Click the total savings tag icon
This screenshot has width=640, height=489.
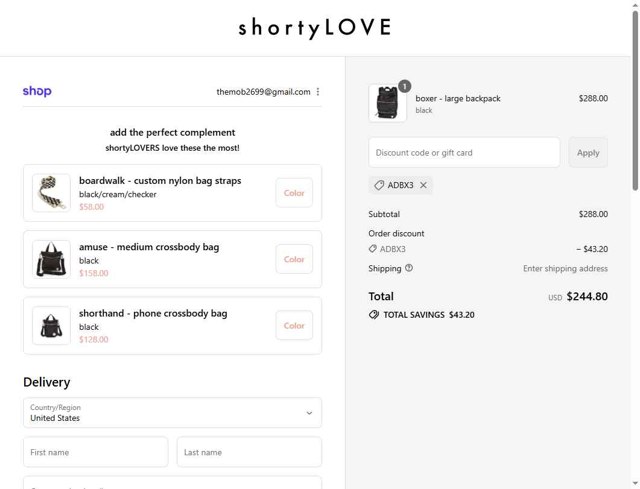pyautogui.click(x=373, y=315)
